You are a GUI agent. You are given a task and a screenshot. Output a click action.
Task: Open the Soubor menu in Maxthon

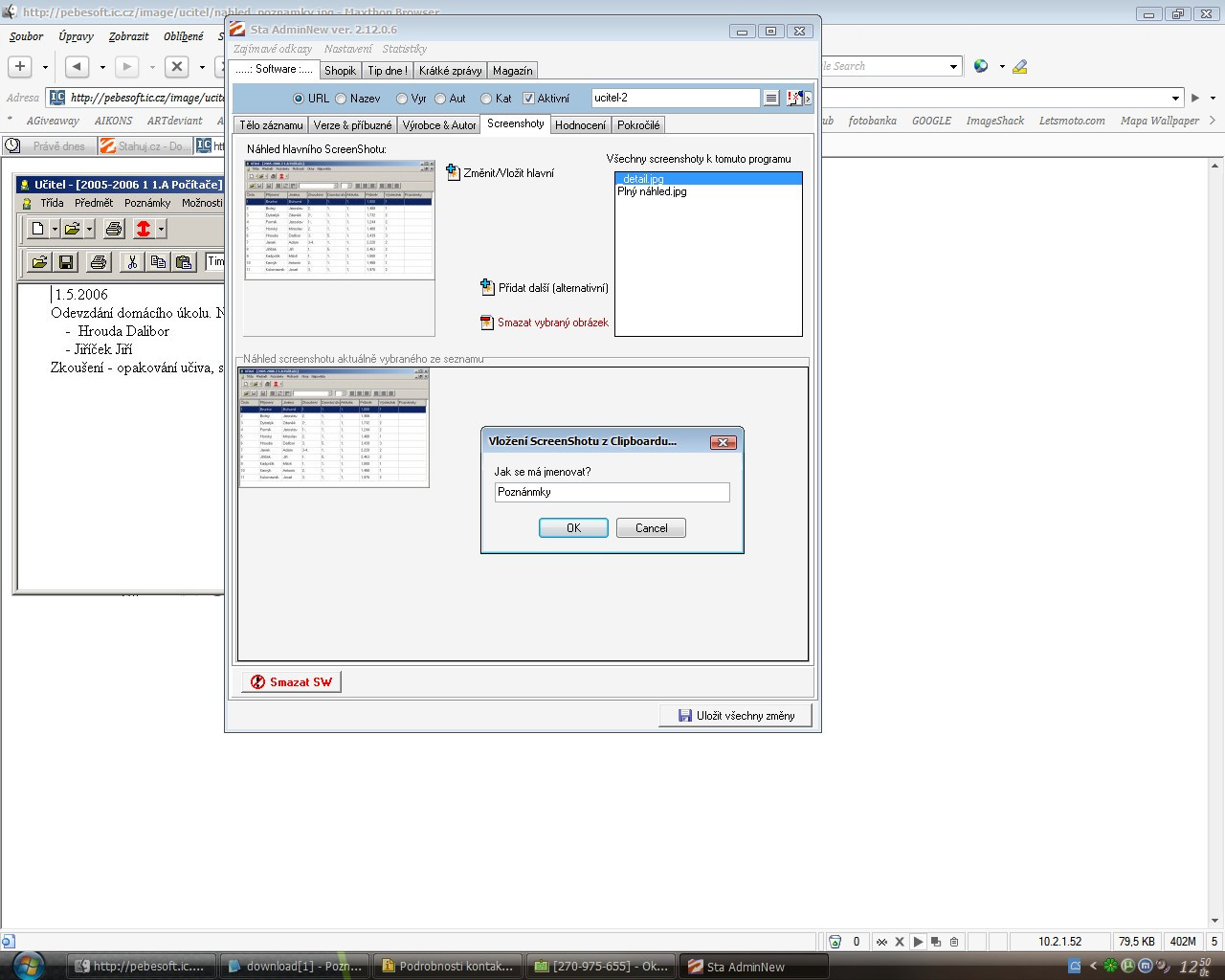26,36
